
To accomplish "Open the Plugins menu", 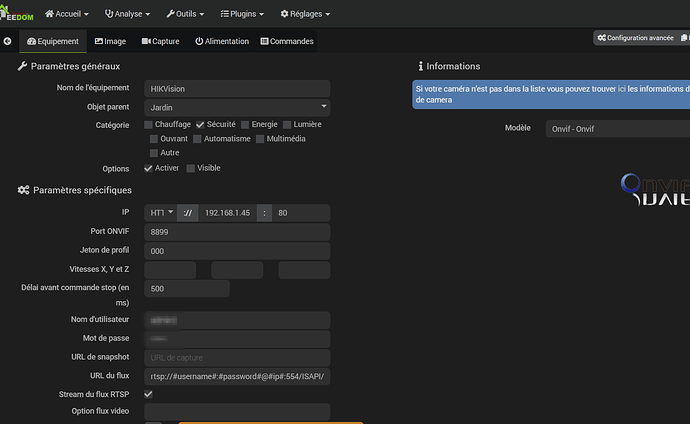I will [x=242, y=14].
